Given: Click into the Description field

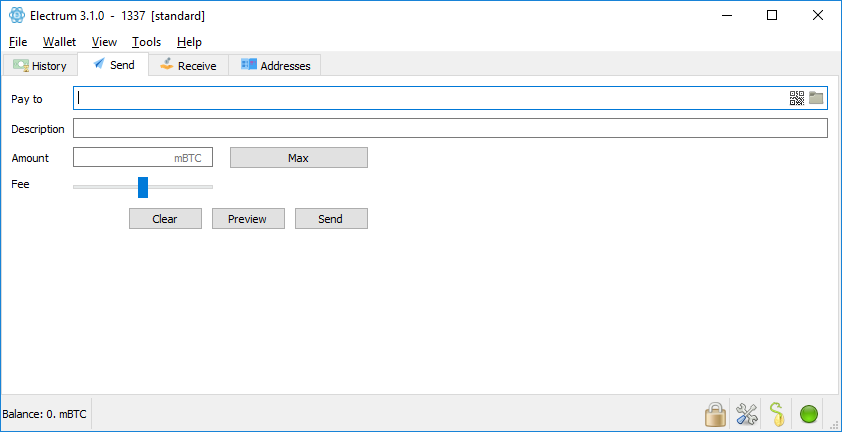Looking at the screenshot, I should [x=451, y=128].
